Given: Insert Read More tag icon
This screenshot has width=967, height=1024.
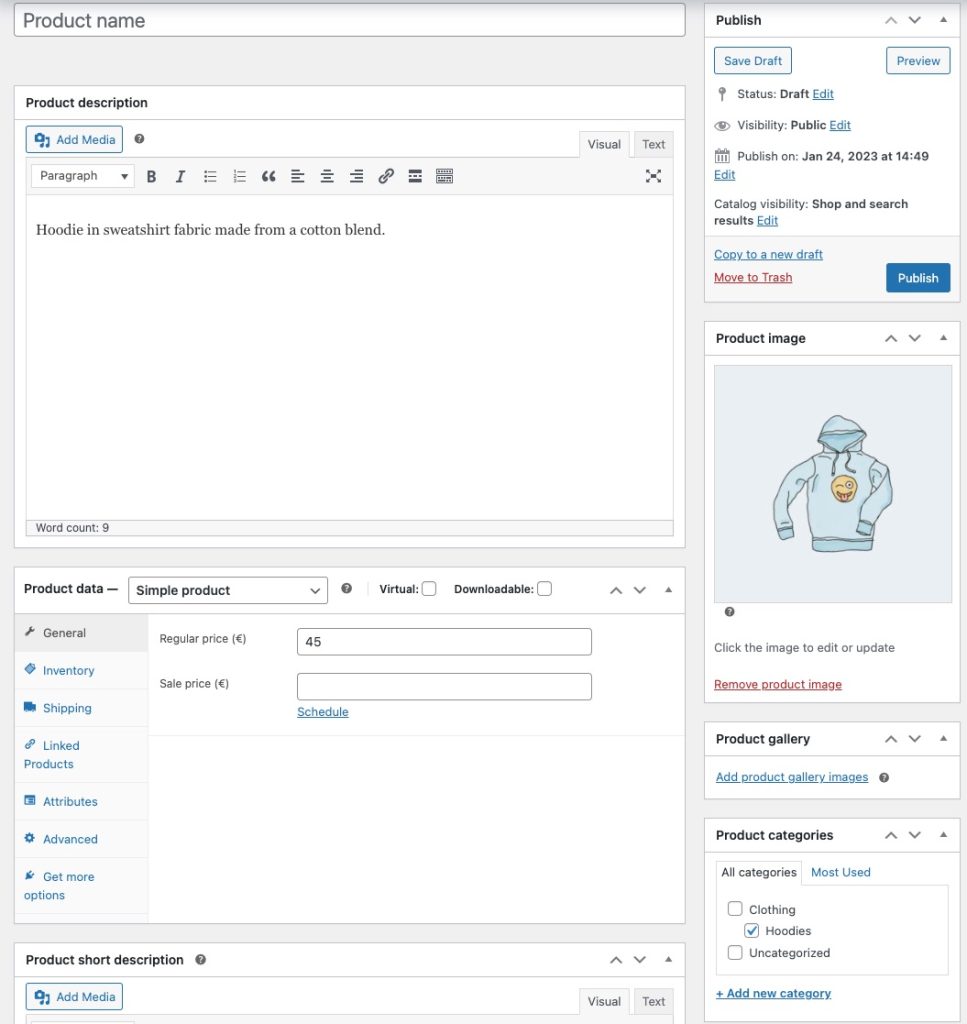Looking at the screenshot, I should pos(415,176).
